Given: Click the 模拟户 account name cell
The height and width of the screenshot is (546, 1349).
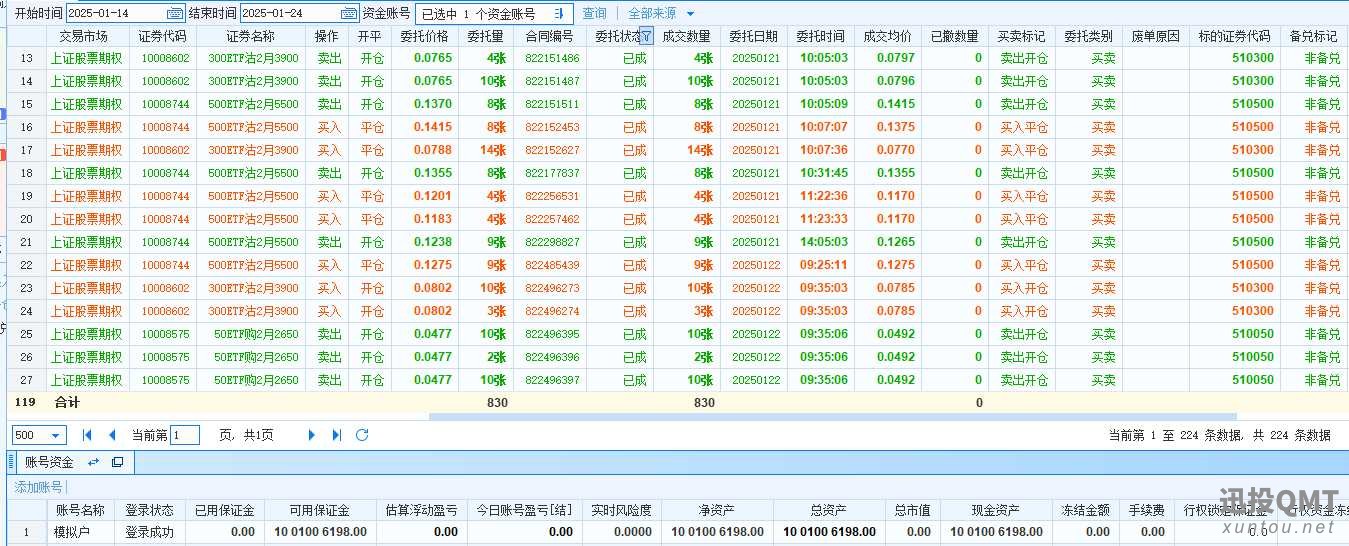Looking at the screenshot, I should [80, 532].
